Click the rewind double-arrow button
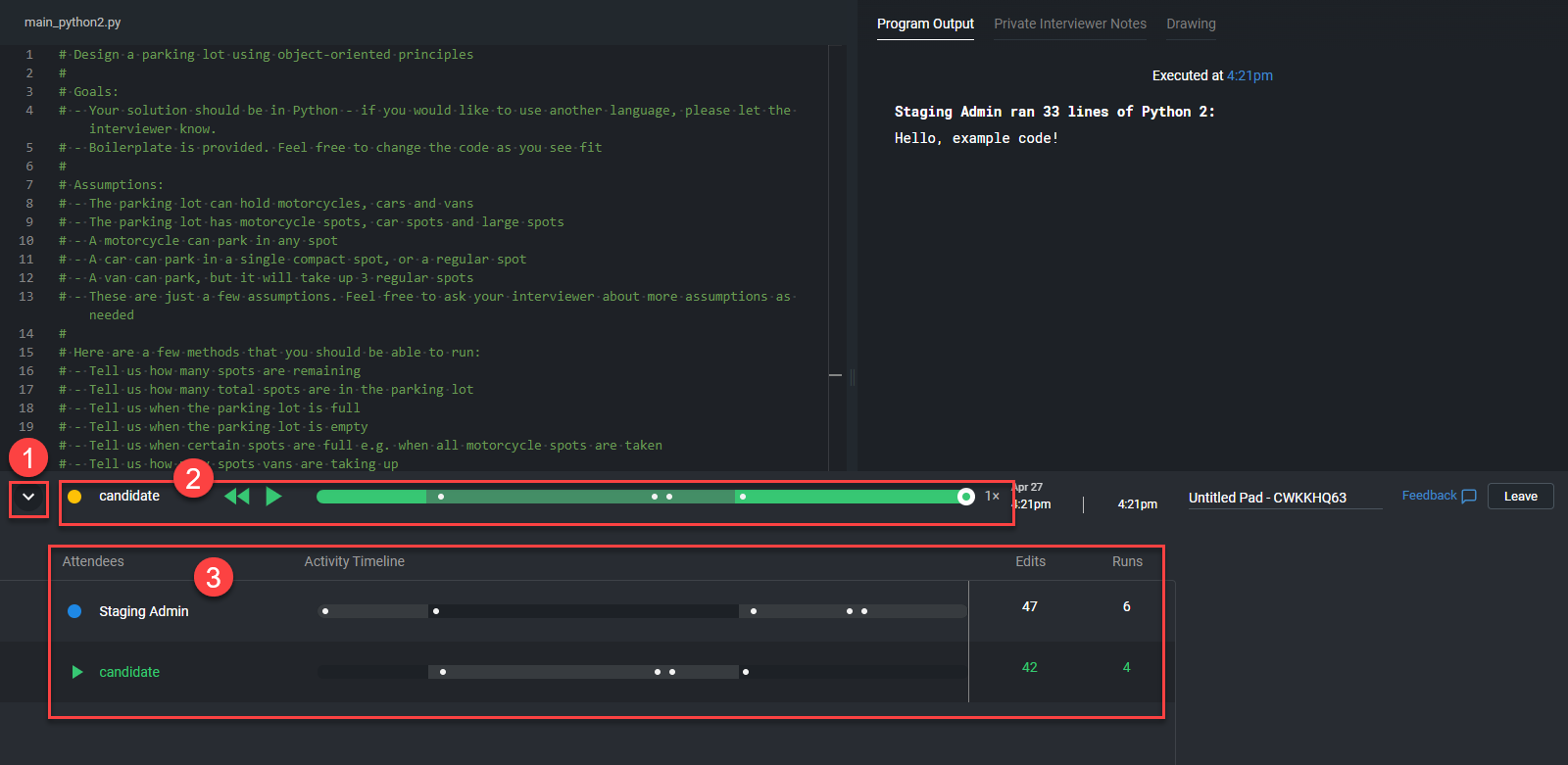Image resolution: width=1568 pixels, height=765 pixels. pos(236,497)
